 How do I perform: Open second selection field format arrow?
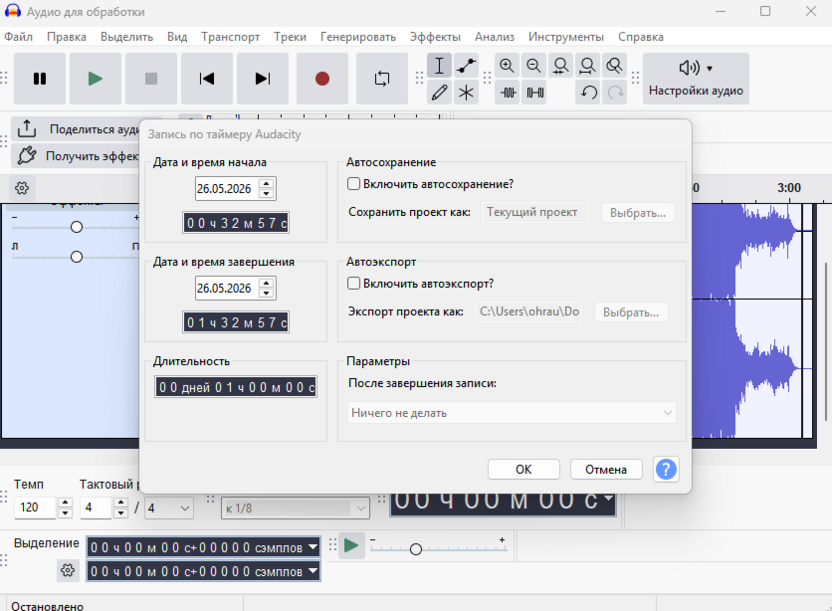click(x=313, y=571)
